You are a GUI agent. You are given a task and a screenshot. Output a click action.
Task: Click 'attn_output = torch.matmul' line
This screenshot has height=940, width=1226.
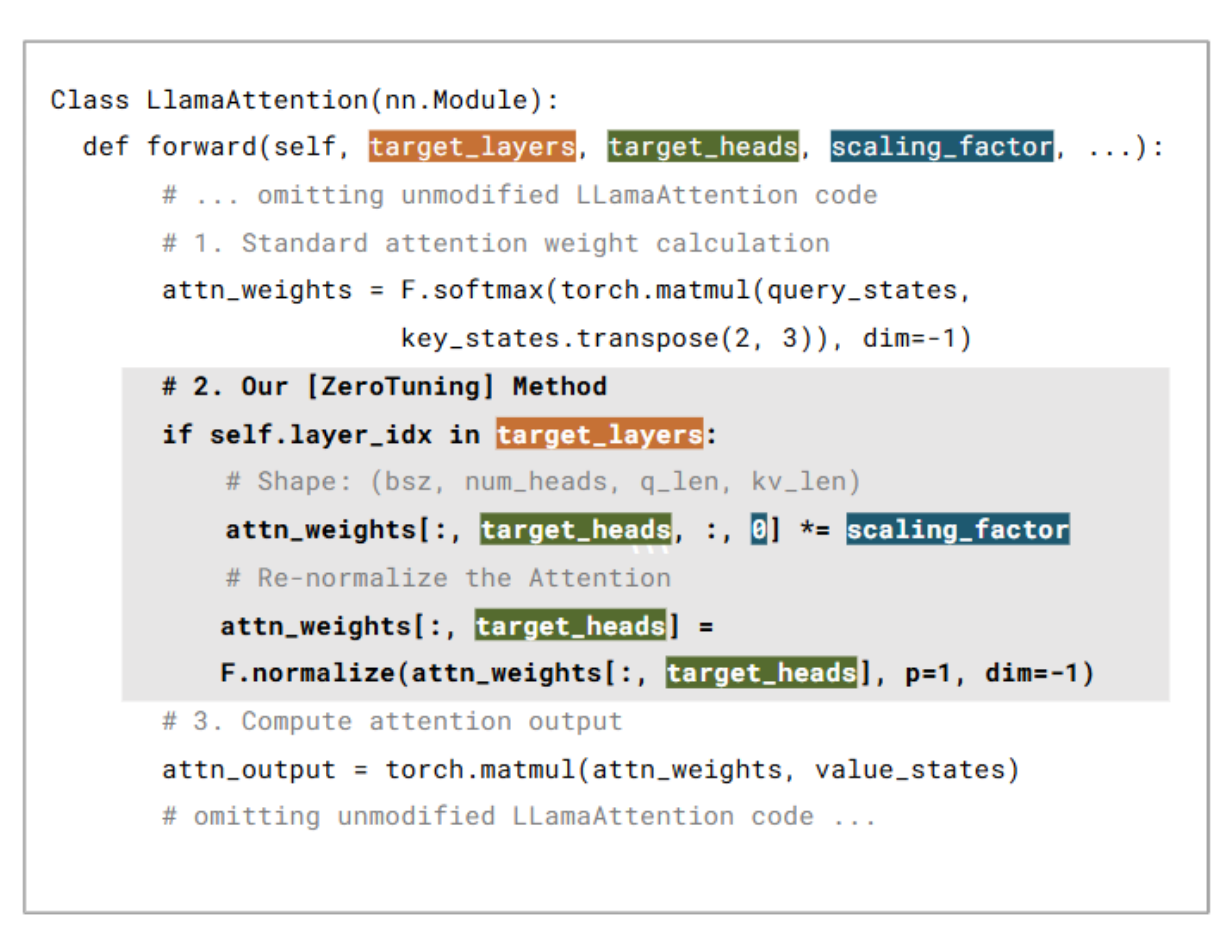click(590, 770)
